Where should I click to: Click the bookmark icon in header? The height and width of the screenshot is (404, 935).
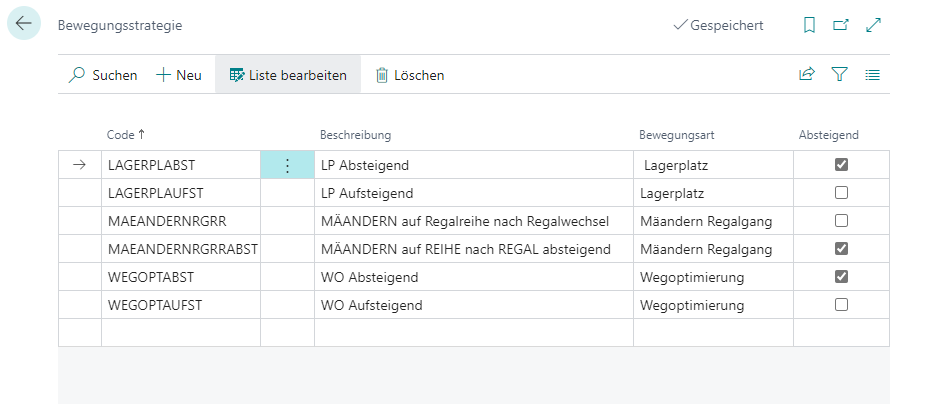point(809,25)
